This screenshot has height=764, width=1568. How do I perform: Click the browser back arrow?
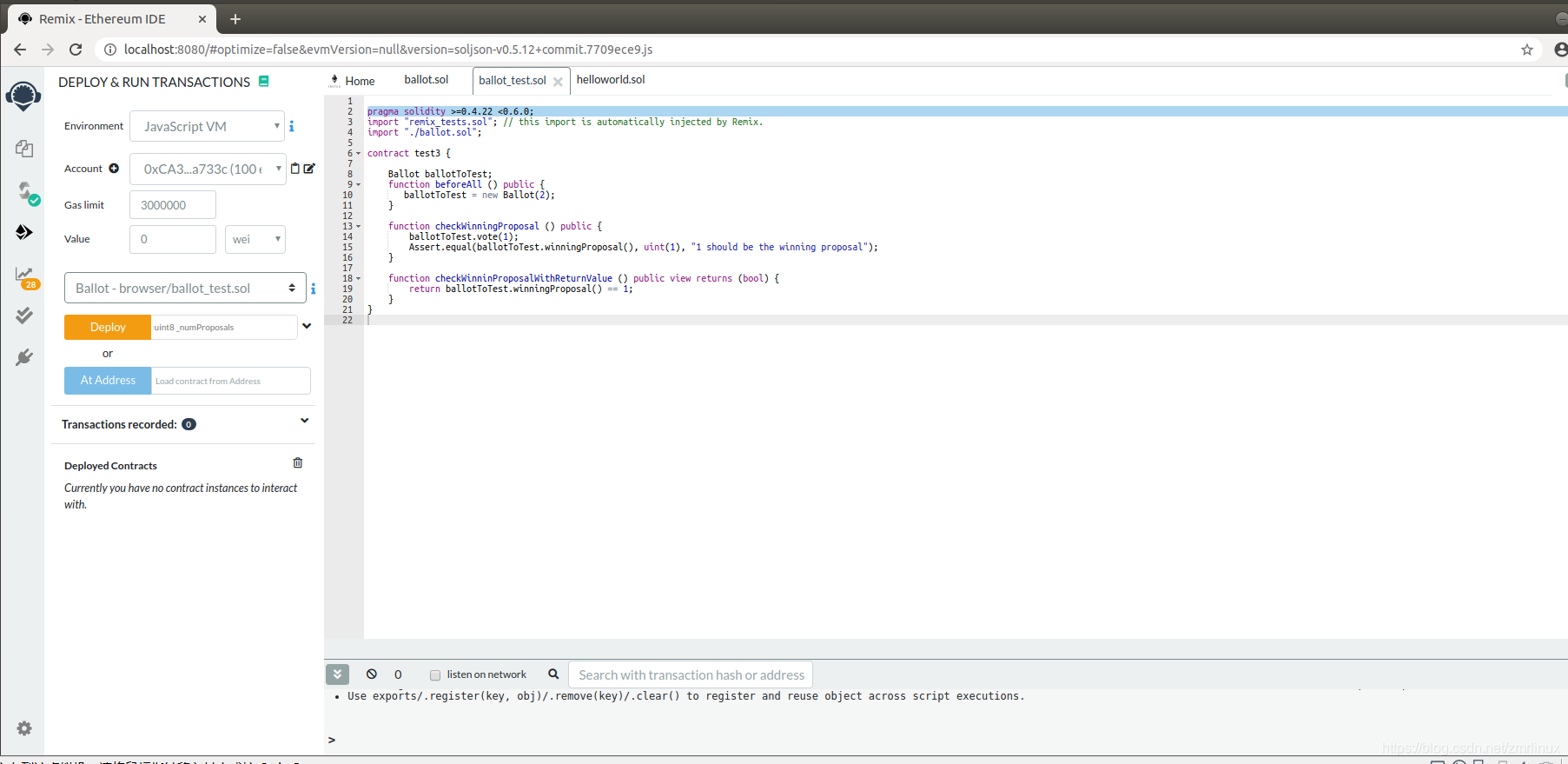[20, 50]
